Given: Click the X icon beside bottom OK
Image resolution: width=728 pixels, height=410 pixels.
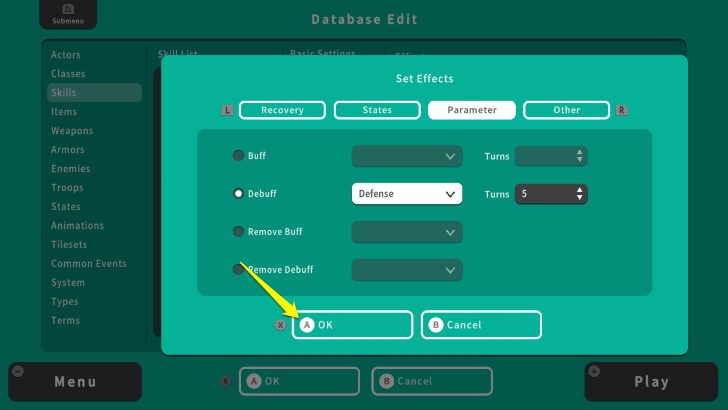Looking at the screenshot, I should [x=226, y=381].
